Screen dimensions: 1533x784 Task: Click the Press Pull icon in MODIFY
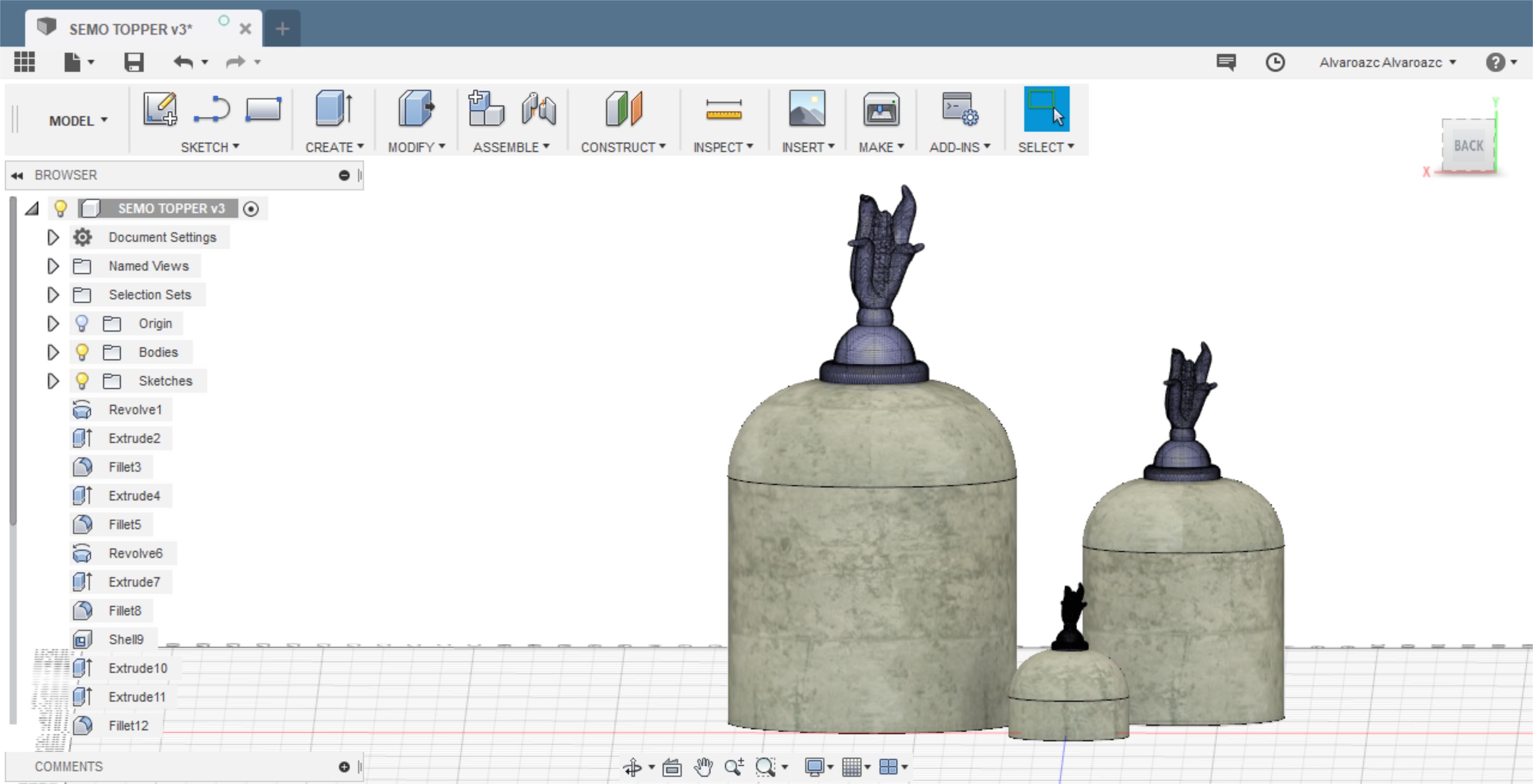coord(416,109)
